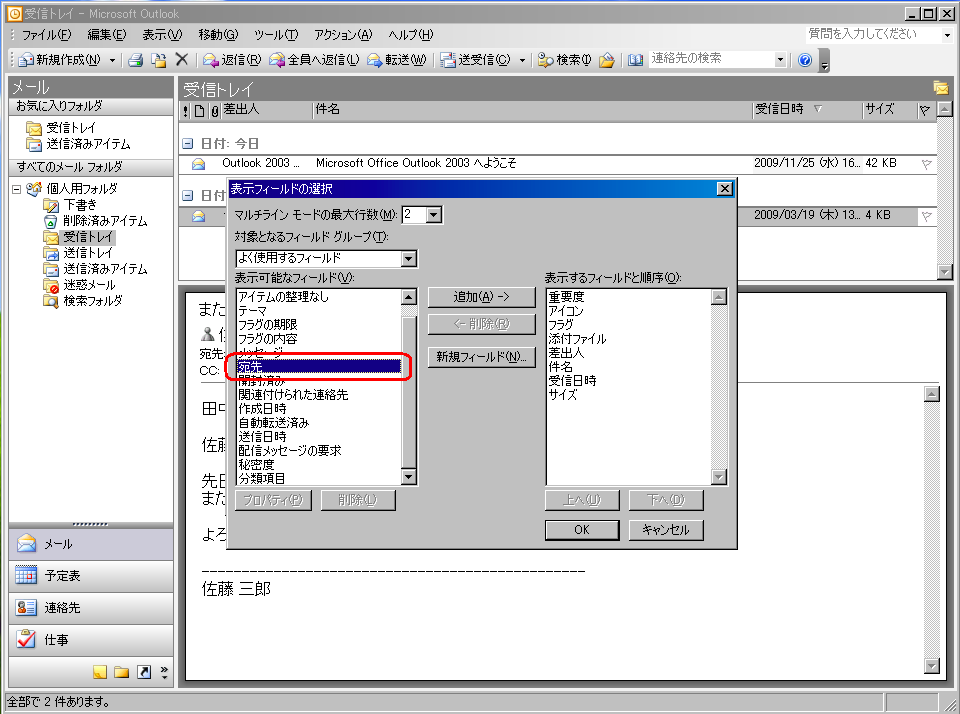Click the Shortcuts icon in navigation bar

pos(144,672)
